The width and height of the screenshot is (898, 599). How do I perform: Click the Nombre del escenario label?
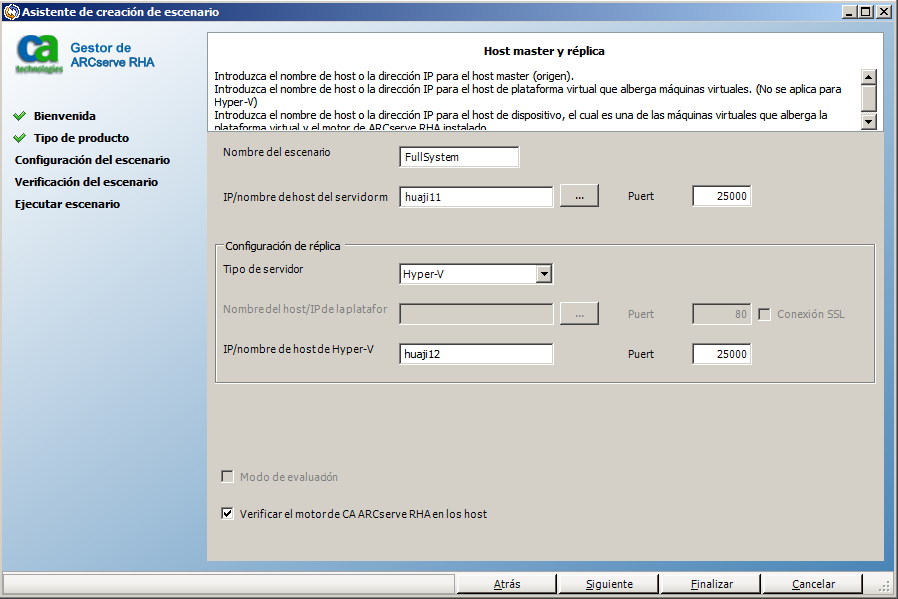coord(277,152)
